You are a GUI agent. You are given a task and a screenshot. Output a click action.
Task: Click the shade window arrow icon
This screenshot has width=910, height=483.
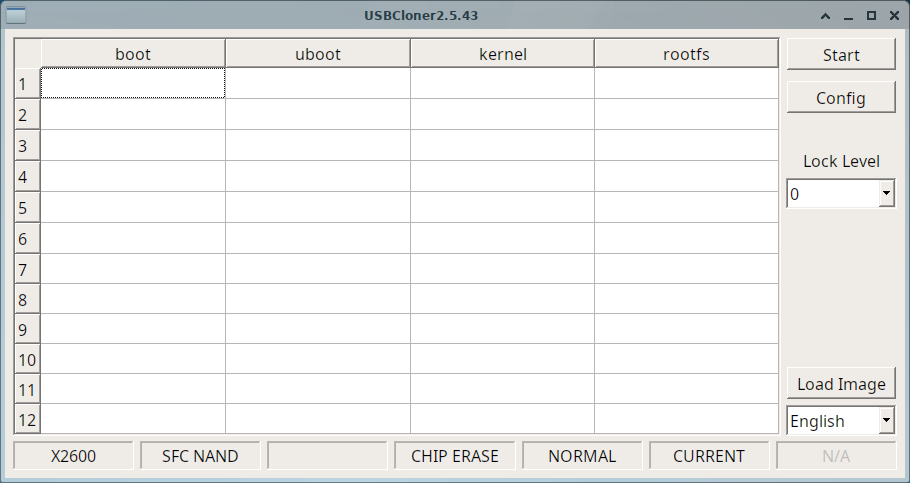(825, 16)
